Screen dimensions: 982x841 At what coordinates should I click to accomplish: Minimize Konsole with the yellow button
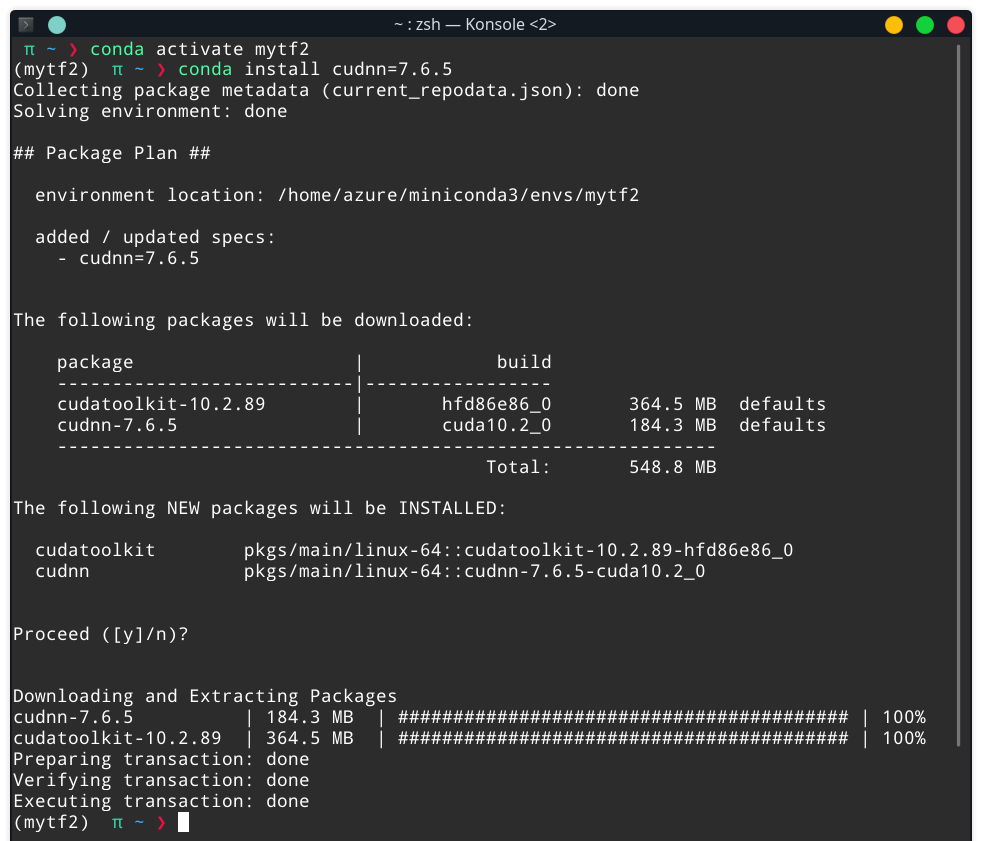pyautogui.click(x=894, y=25)
